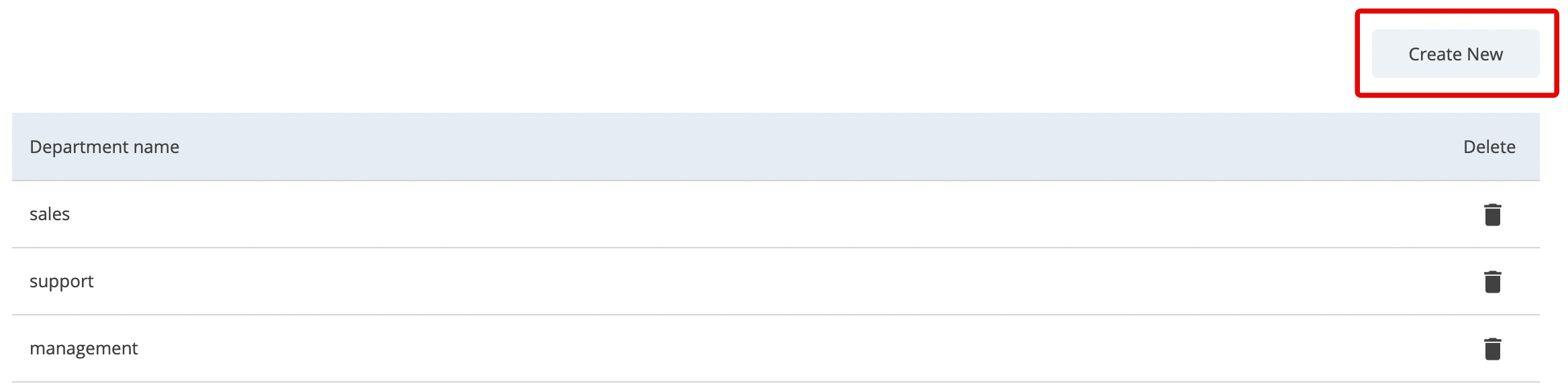
Task: Delete the support department via trash icon
Action: (x=1492, y=282)
